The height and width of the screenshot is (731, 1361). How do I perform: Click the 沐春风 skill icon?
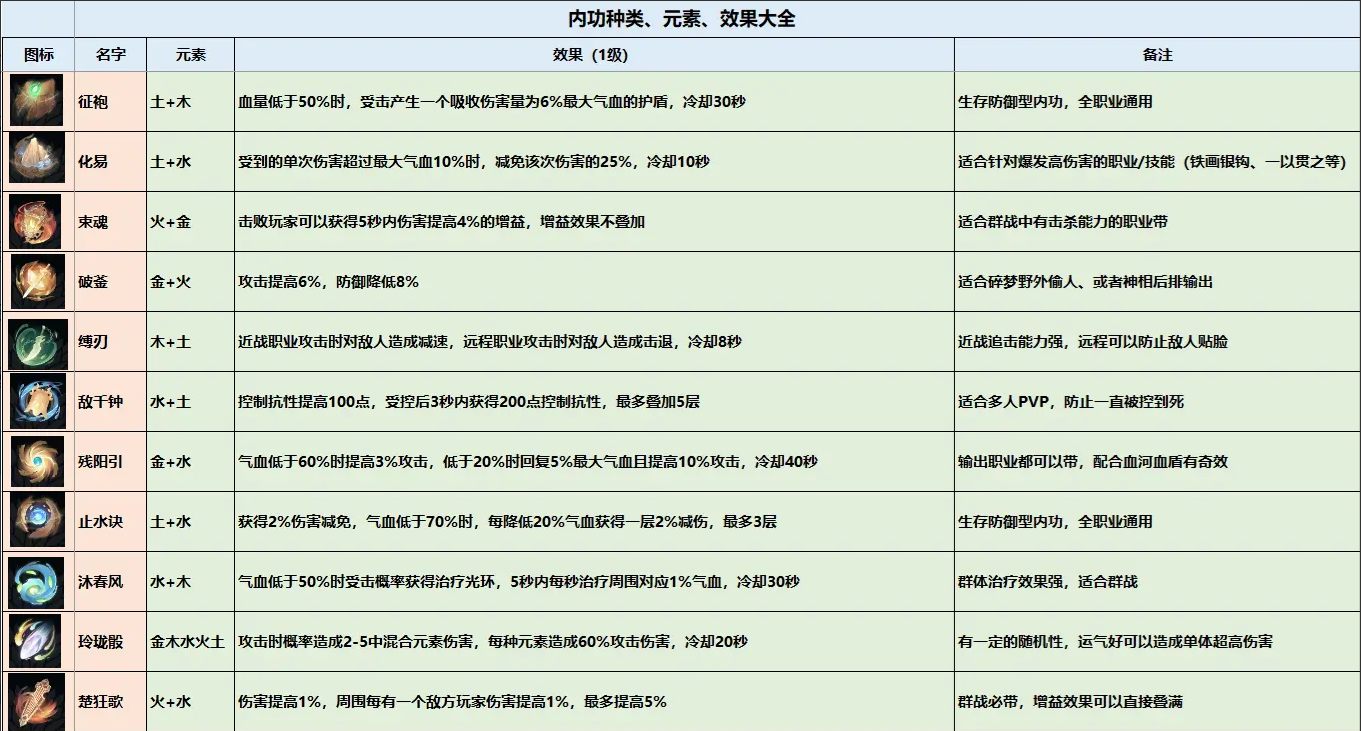[x=37, y=581]
